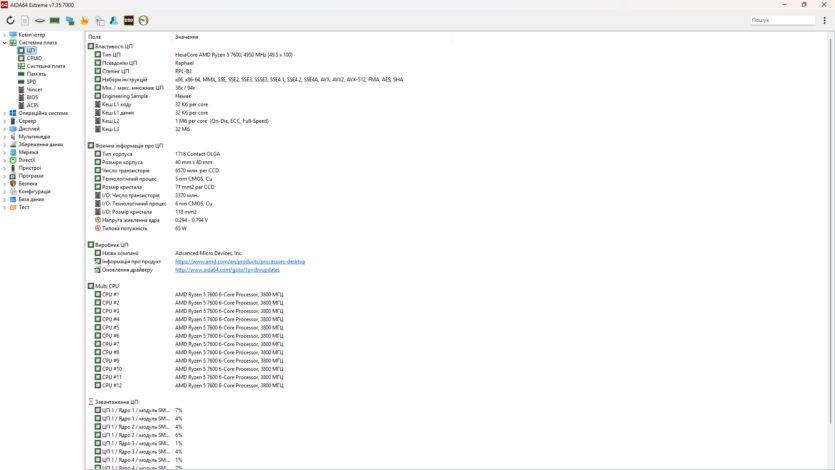Select the CPU #12 row

[x=189, y=385]
